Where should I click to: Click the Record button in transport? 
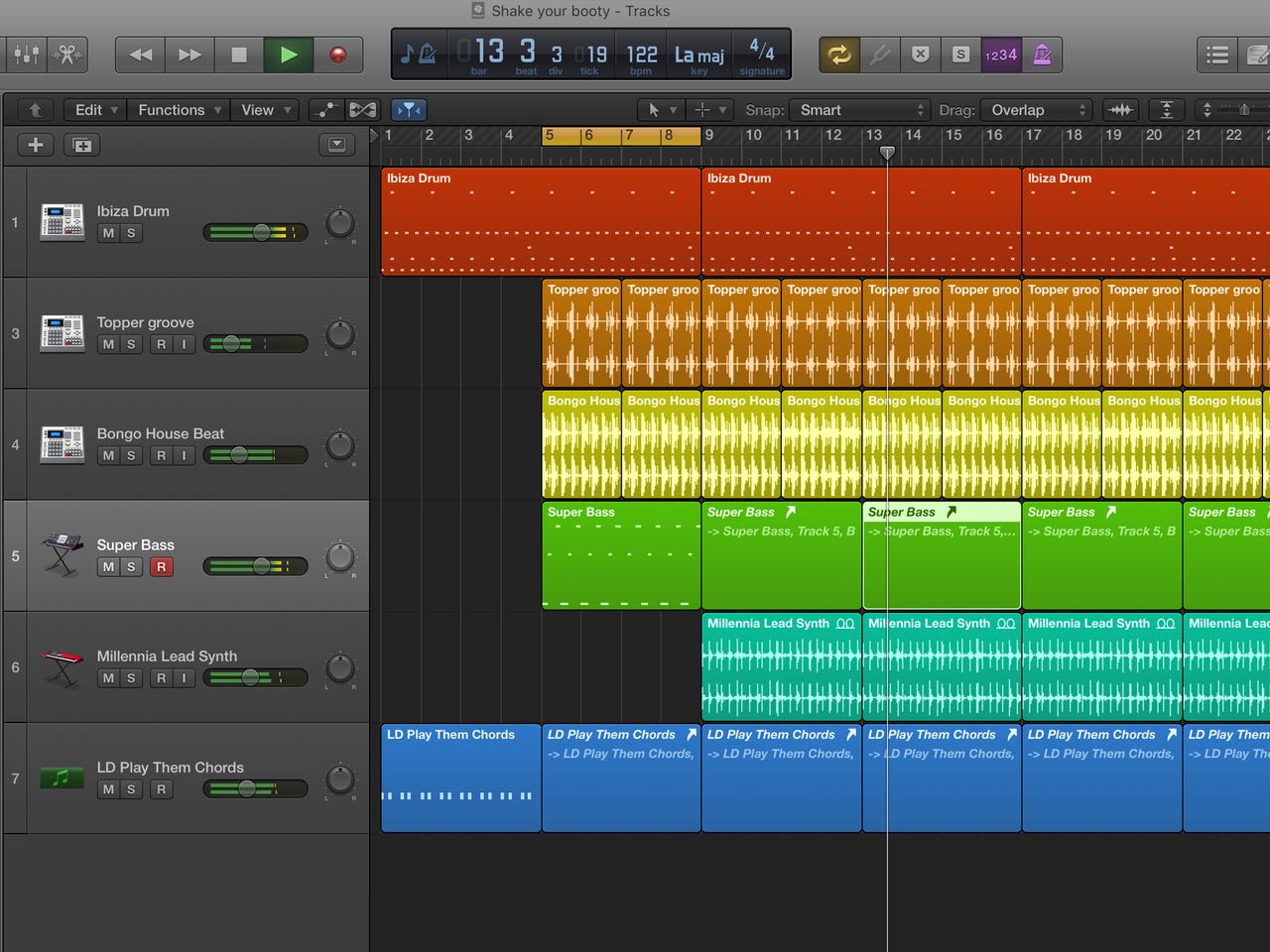338,55
